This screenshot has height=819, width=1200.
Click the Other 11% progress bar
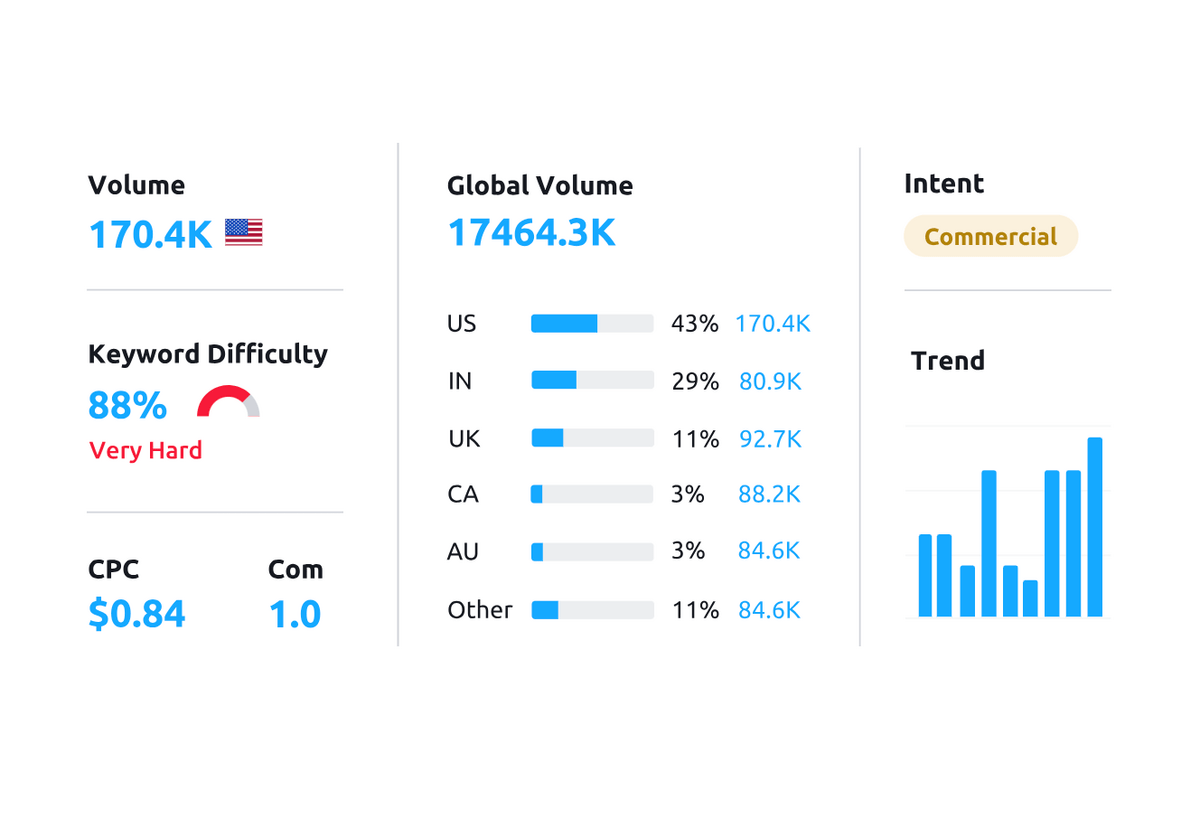(x=592, y=610)
